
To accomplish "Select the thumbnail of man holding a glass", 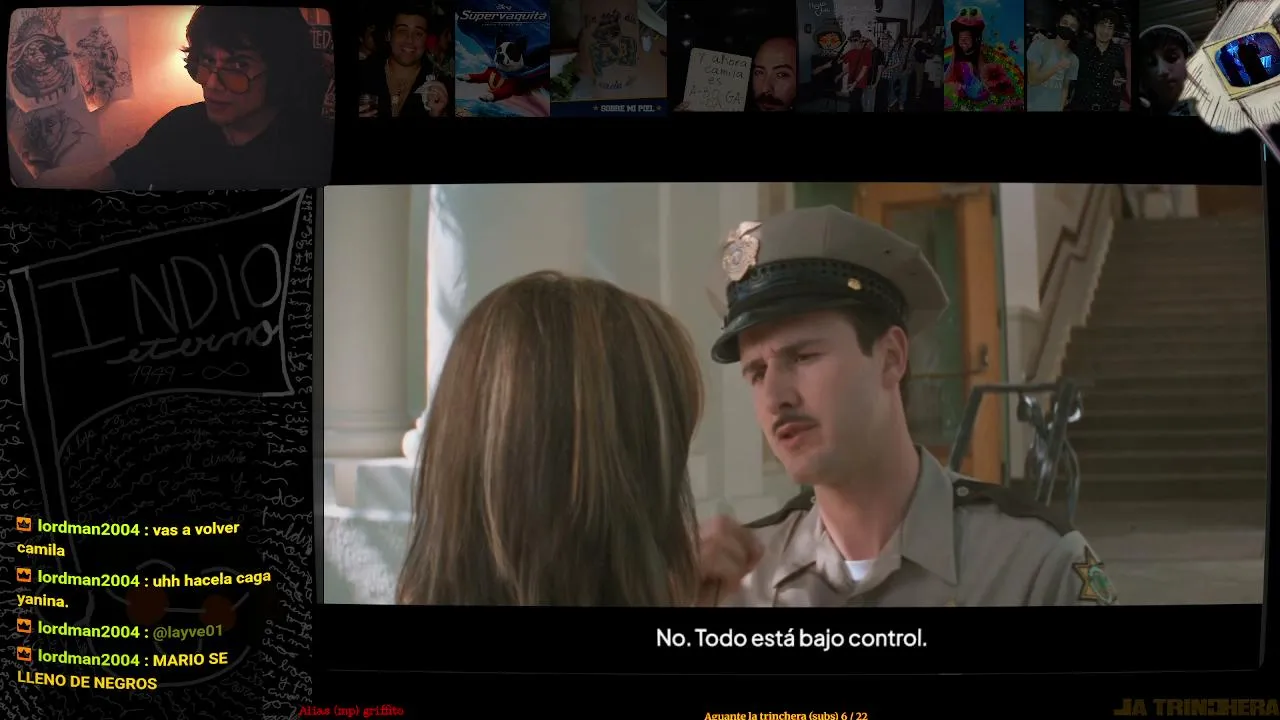I will point(405,58).
